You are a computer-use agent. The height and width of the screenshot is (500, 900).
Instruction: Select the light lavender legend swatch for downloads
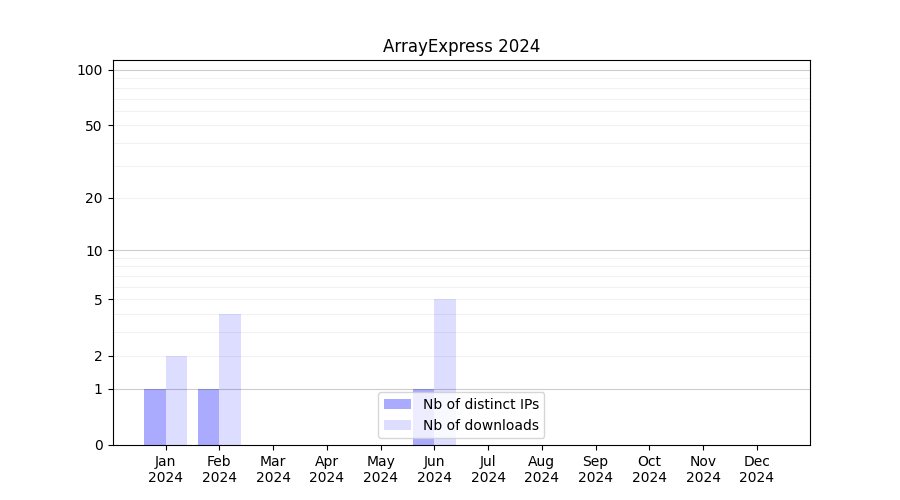[397, 425]
